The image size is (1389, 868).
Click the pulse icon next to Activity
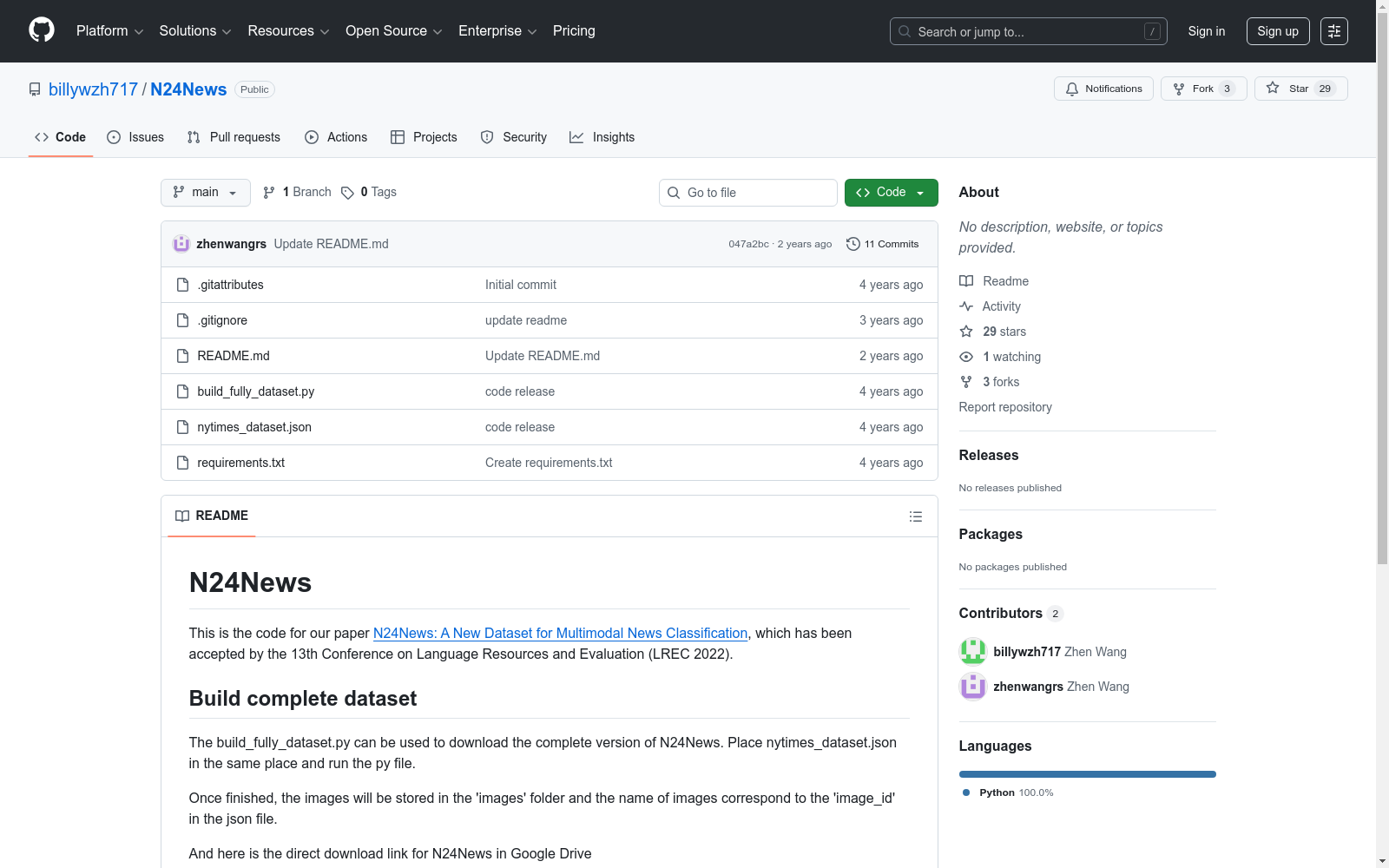coord(966,306)
